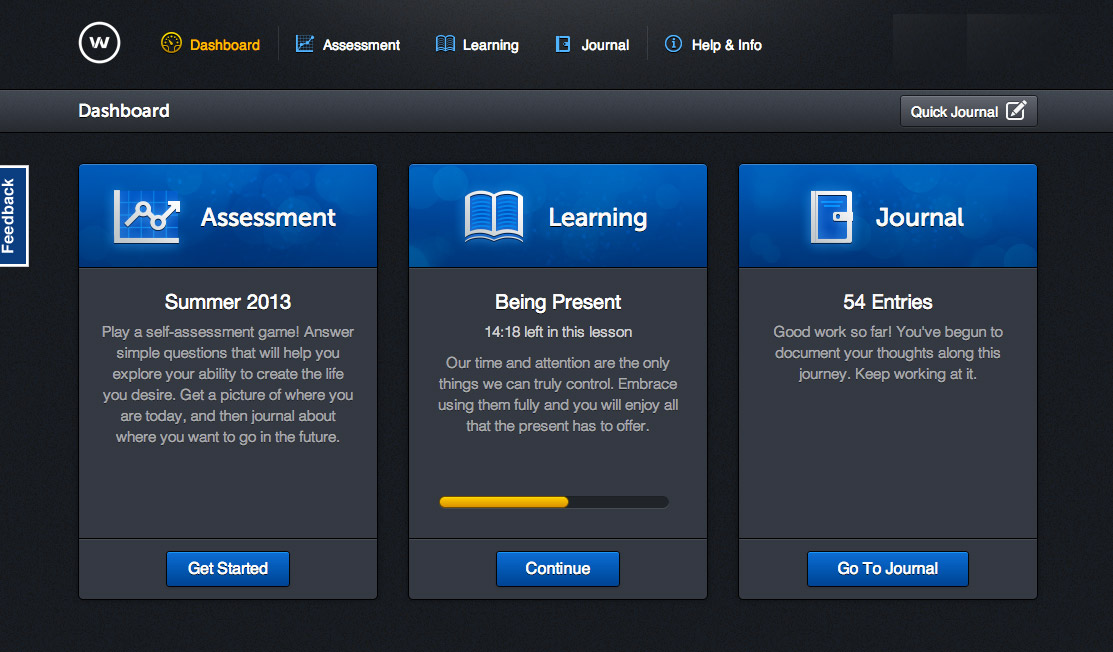Click the 'Our time and attention' paragraph
This screenshot has width=1113, height=652.
(x=558, y=394)
